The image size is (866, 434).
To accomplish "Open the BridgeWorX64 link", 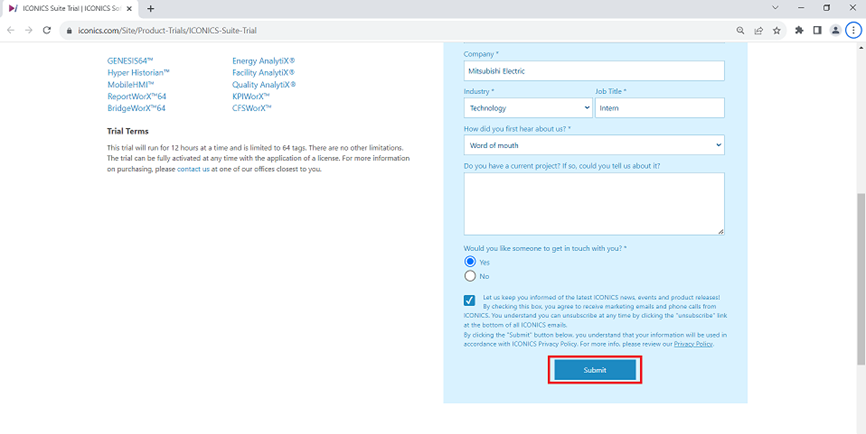I will [136, 108].
